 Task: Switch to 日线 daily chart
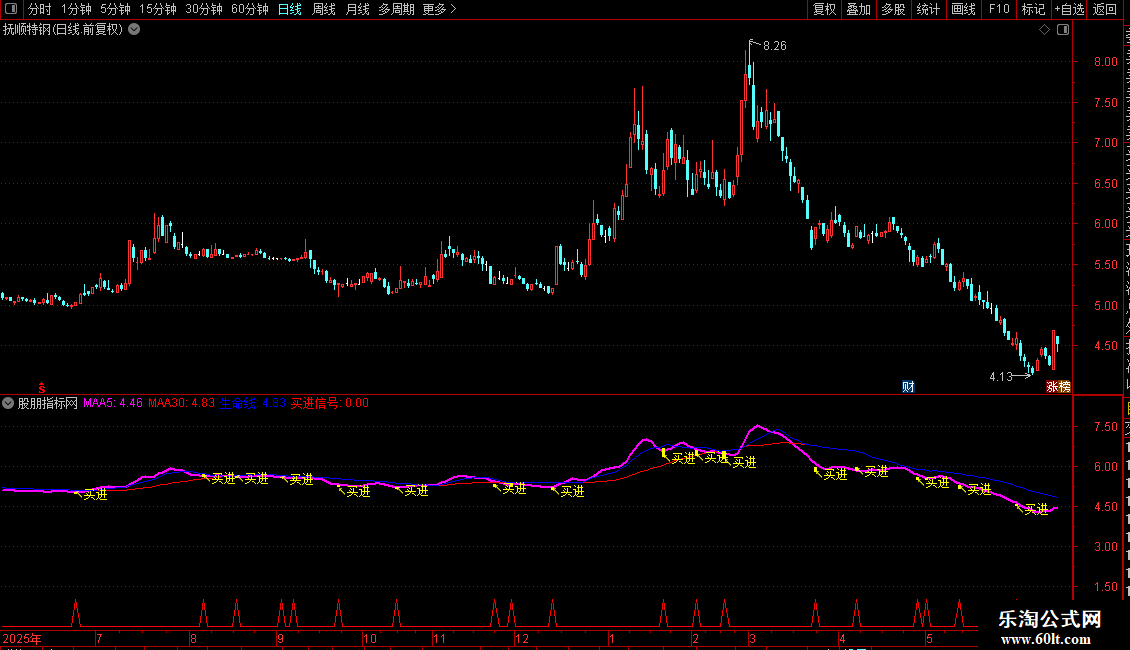[x=290, y=9]
